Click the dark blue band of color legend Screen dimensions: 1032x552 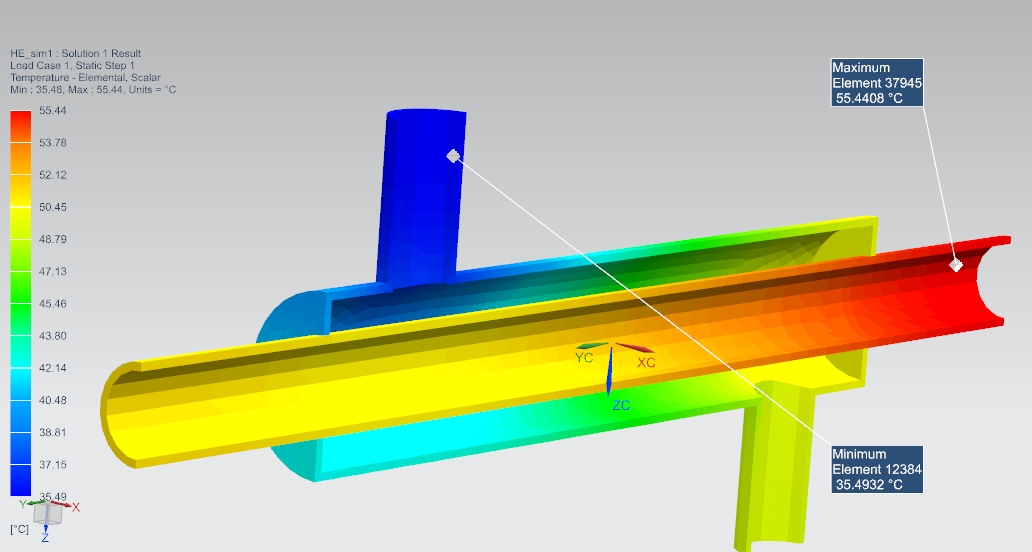tap(20, 480)
